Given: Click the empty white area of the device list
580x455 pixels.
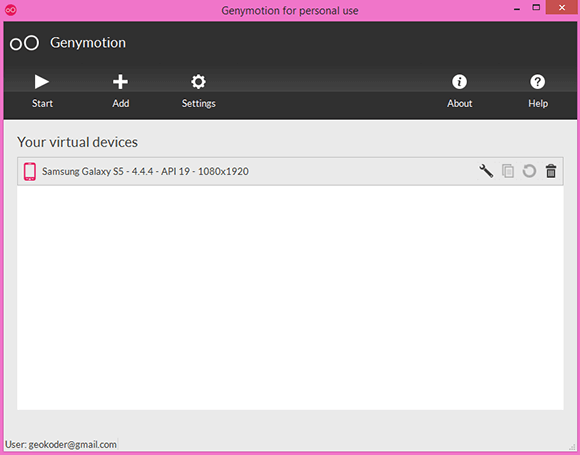Looking at the screenshot, I should pos(290,297).
